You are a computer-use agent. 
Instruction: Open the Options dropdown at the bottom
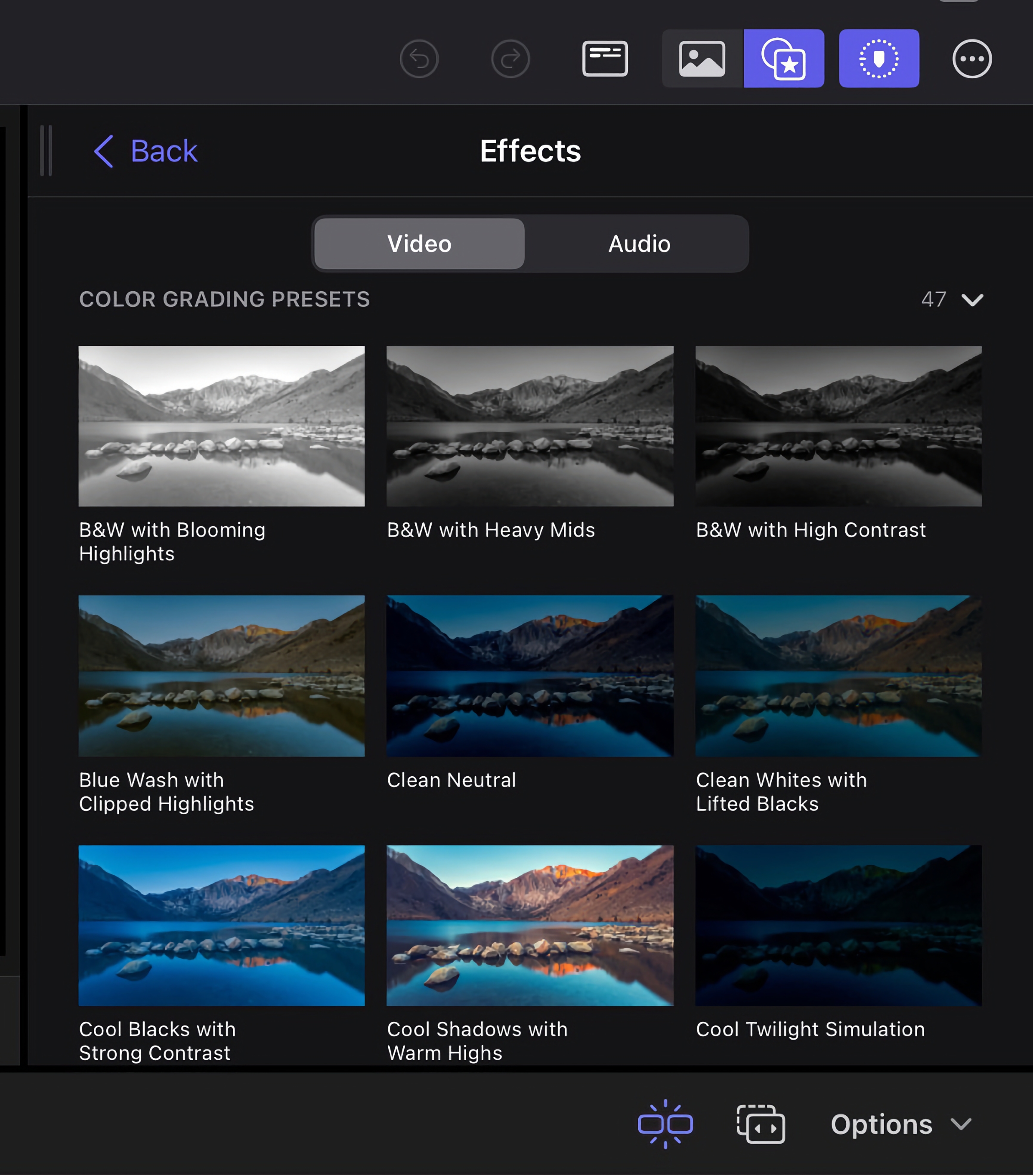click(x=883, y=1124)
